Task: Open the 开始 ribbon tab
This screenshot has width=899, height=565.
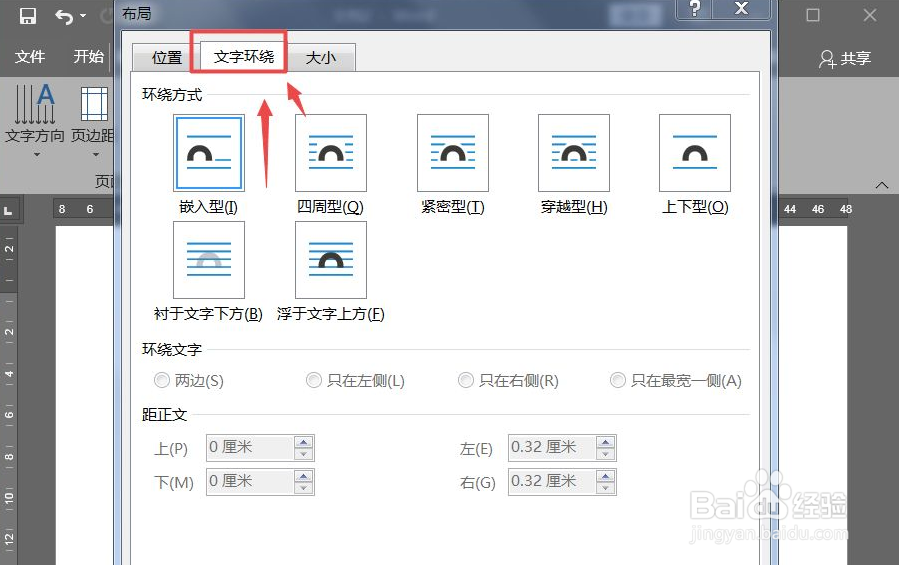Action: pyautogui.click(x=89, y=56)
